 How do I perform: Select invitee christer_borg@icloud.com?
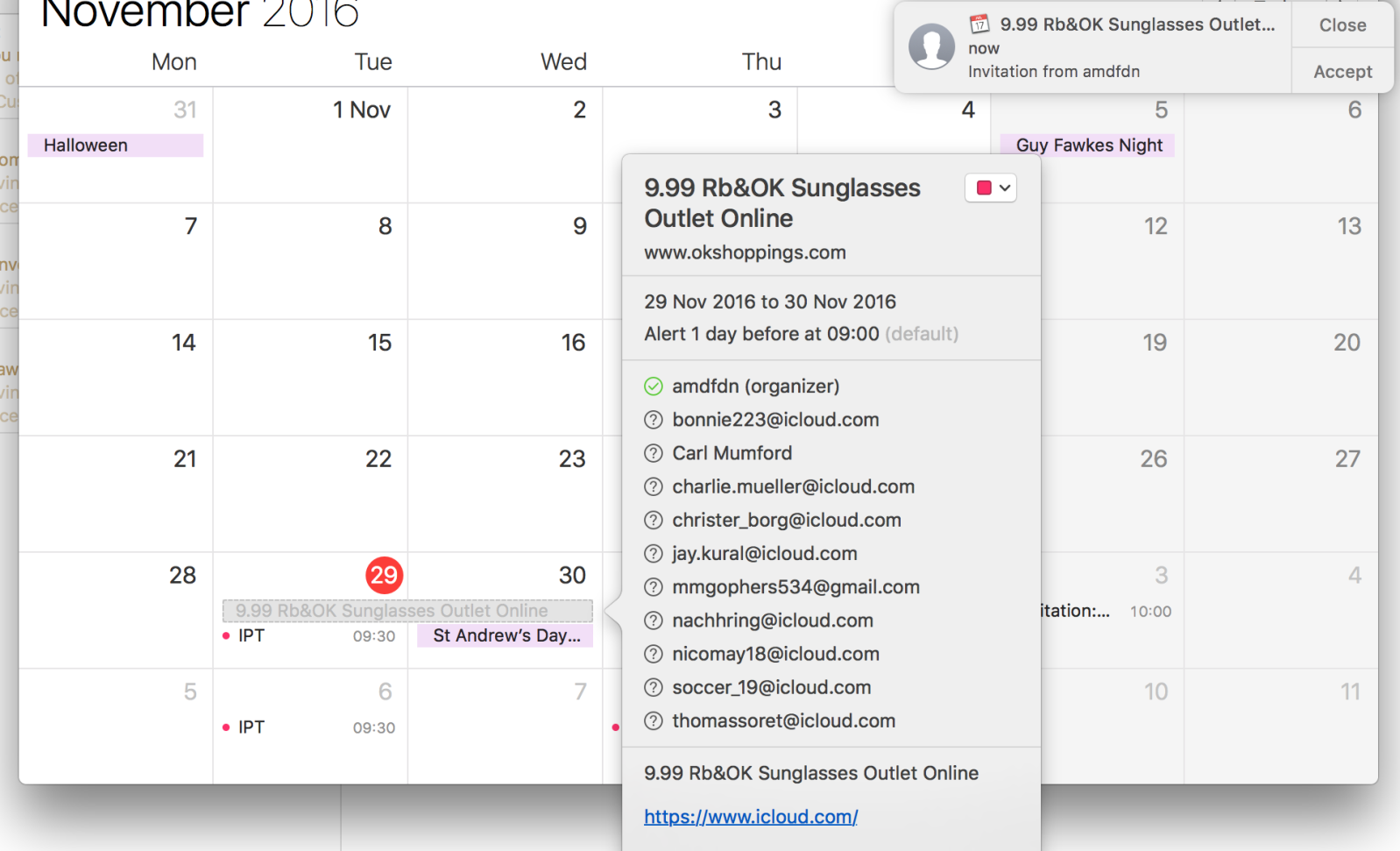tap(787, 520)
